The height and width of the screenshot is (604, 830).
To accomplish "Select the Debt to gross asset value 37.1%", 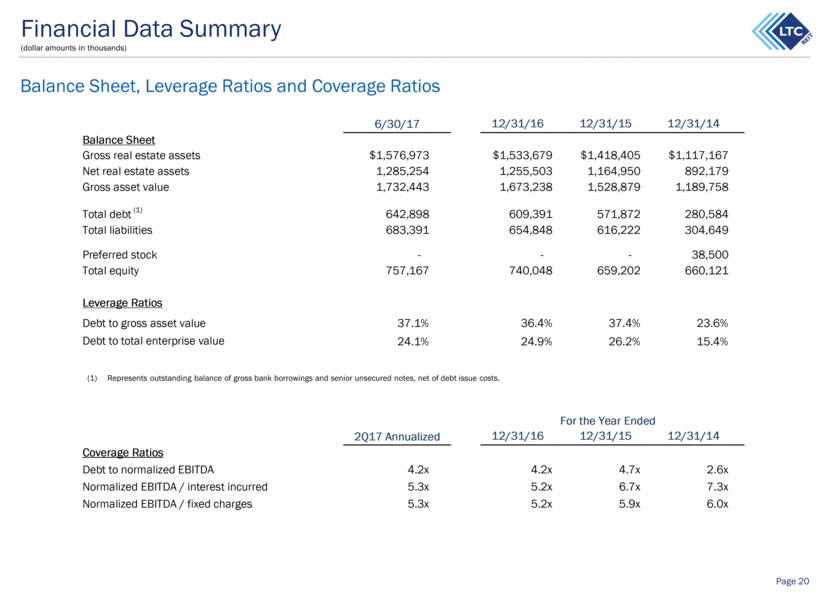I will (x=413, y=323).
